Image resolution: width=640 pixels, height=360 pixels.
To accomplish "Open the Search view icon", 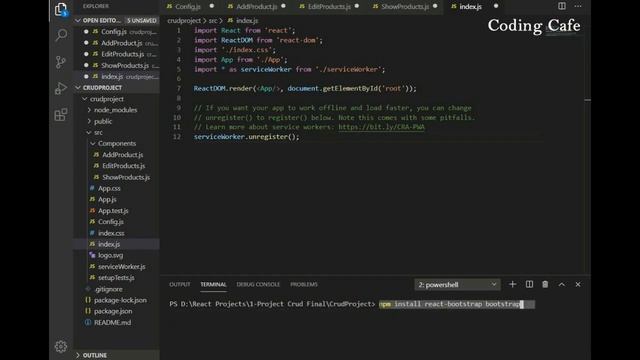I will 61,35.
